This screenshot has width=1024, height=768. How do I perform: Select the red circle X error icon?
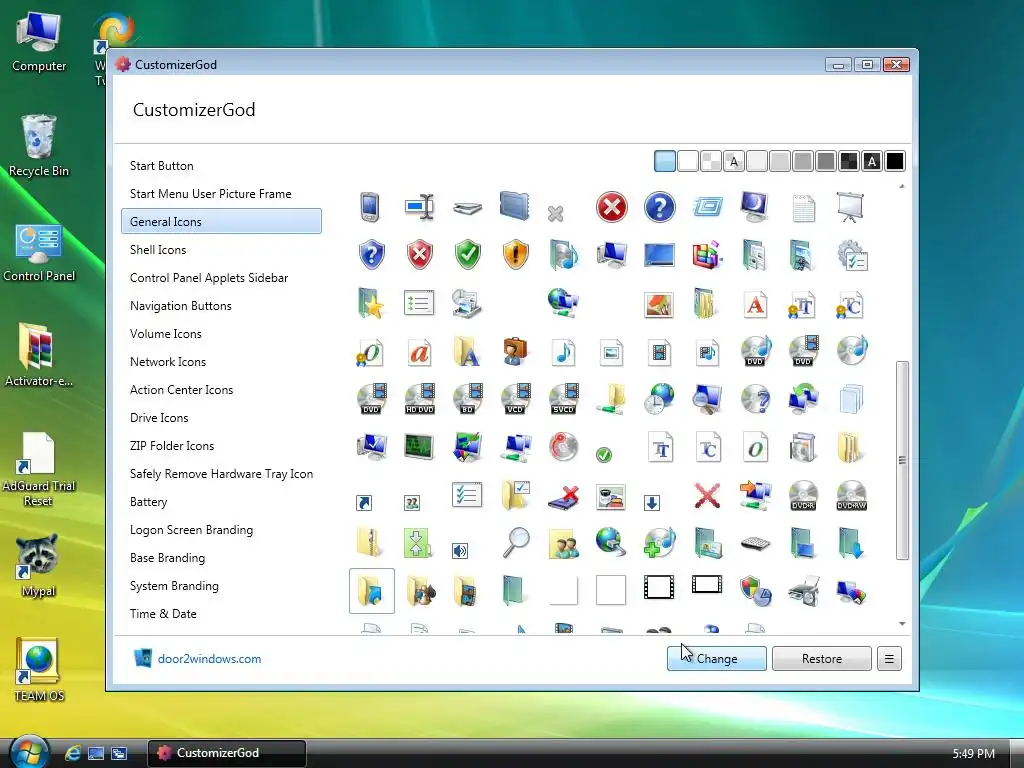611,208
